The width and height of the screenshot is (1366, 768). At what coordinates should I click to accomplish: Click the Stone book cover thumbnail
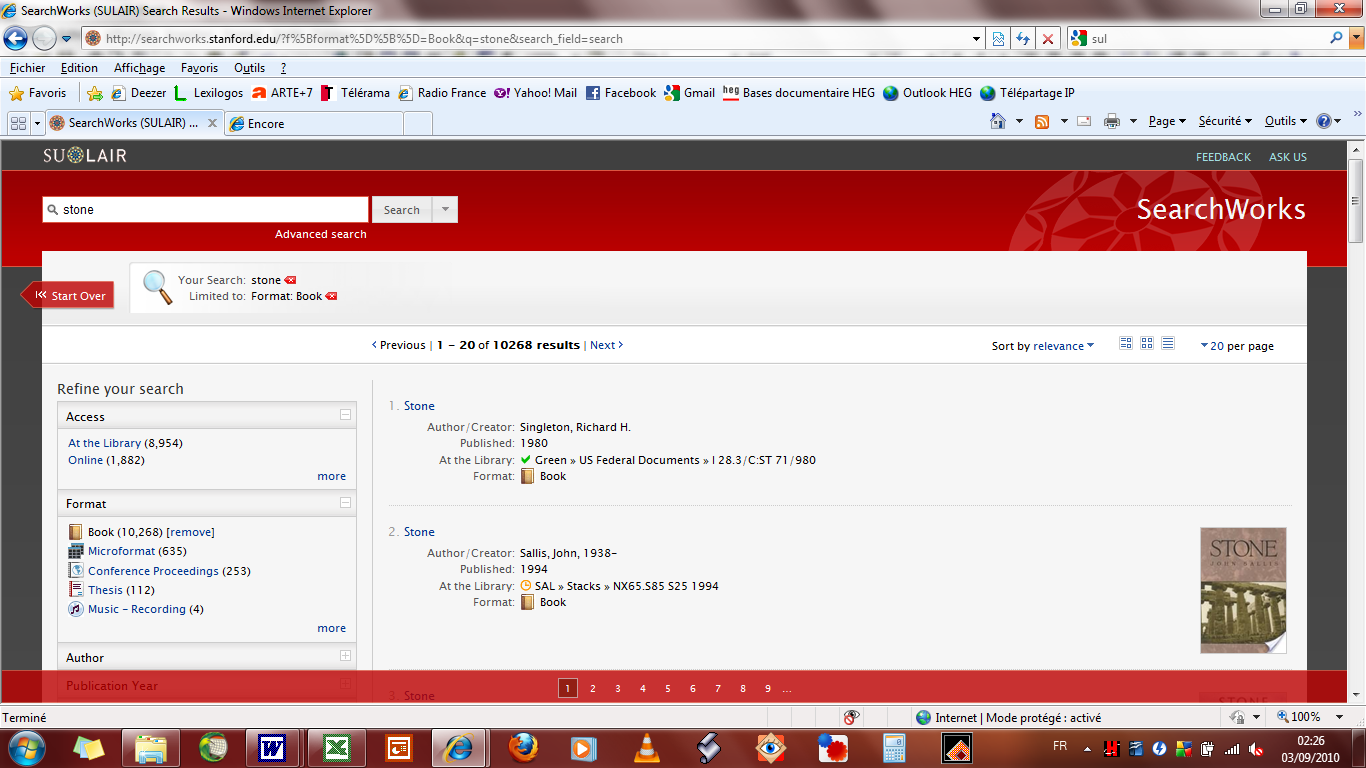(x=1243, y=591)
